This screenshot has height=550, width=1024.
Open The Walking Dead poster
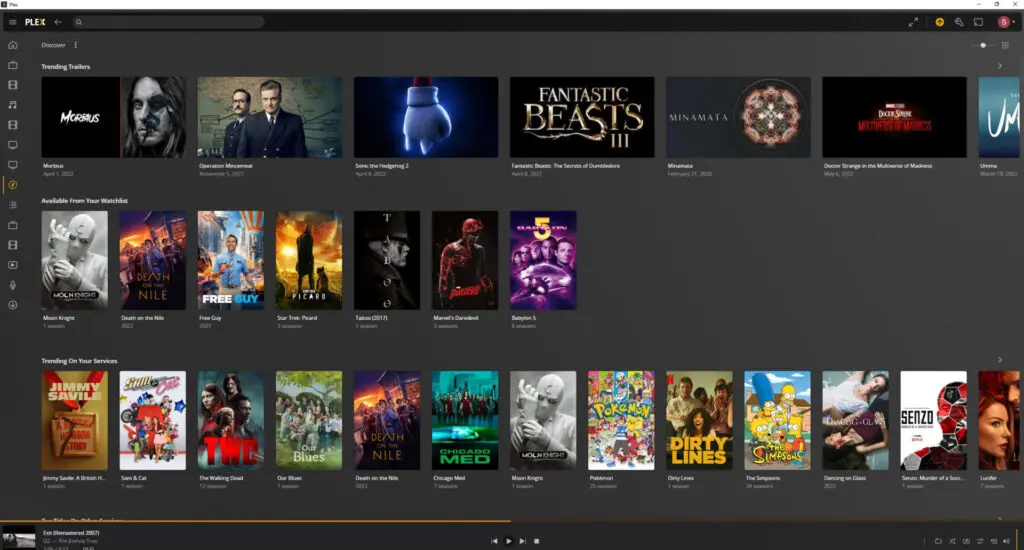[231, 420]
